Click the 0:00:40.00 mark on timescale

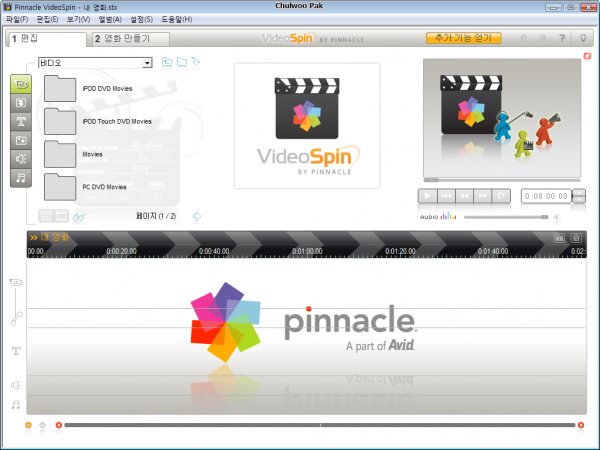(214, 251)
